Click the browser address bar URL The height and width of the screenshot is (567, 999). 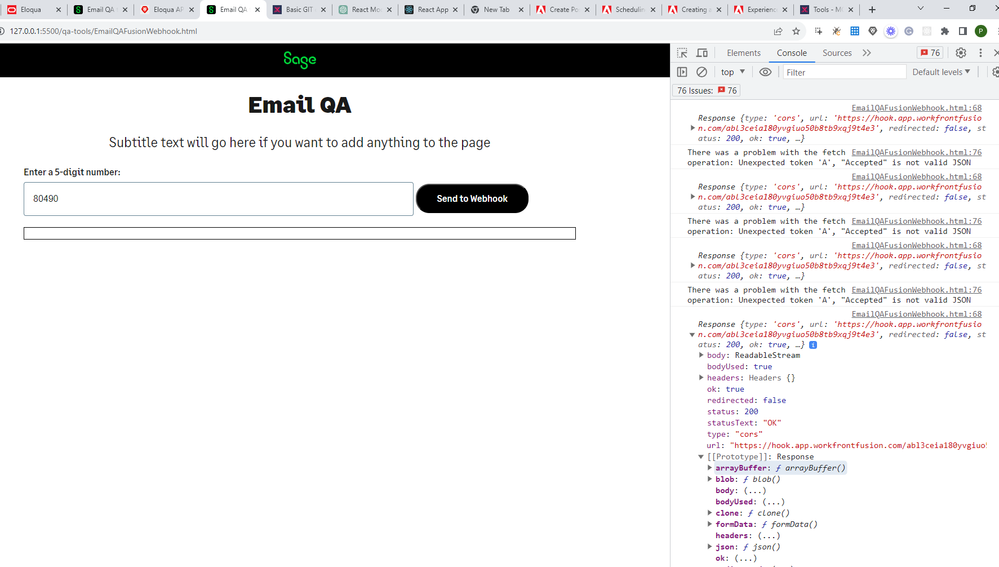click(x=103, y=31)
